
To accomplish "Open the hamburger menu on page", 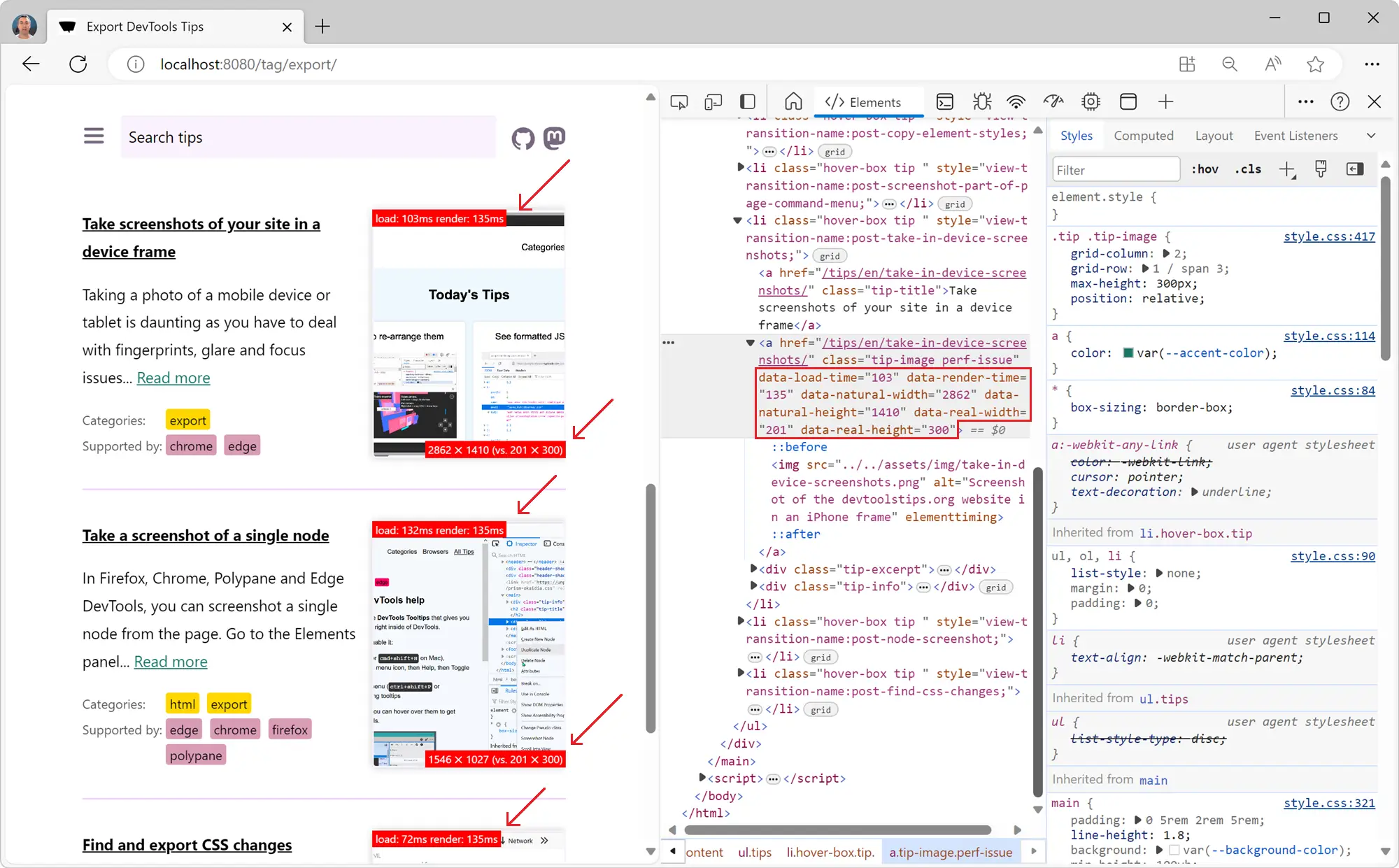I will tap(94, 136).
